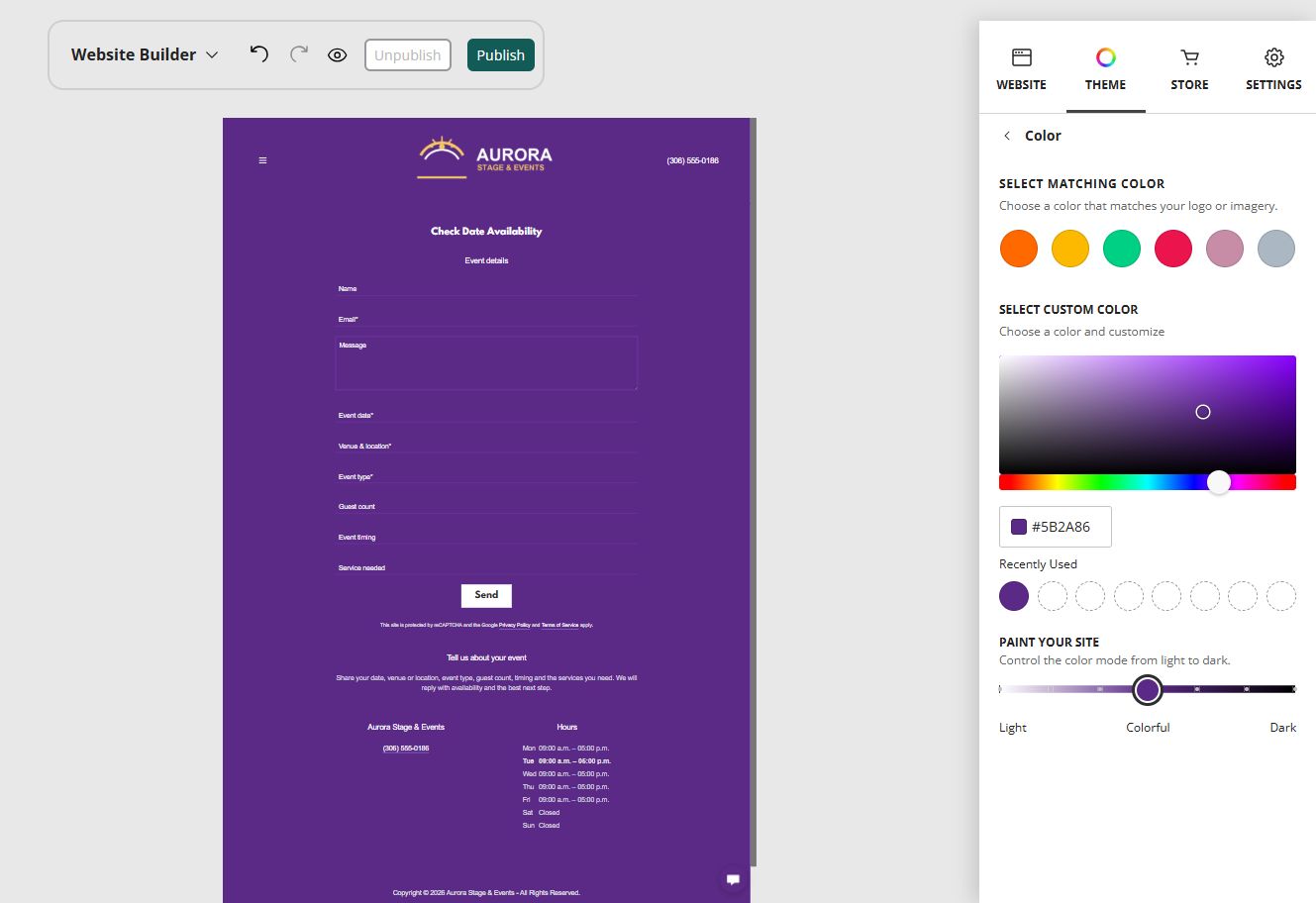Click the Name field in the form
The width and height of the screenshot is (1316, 903).
coord(486,288)
